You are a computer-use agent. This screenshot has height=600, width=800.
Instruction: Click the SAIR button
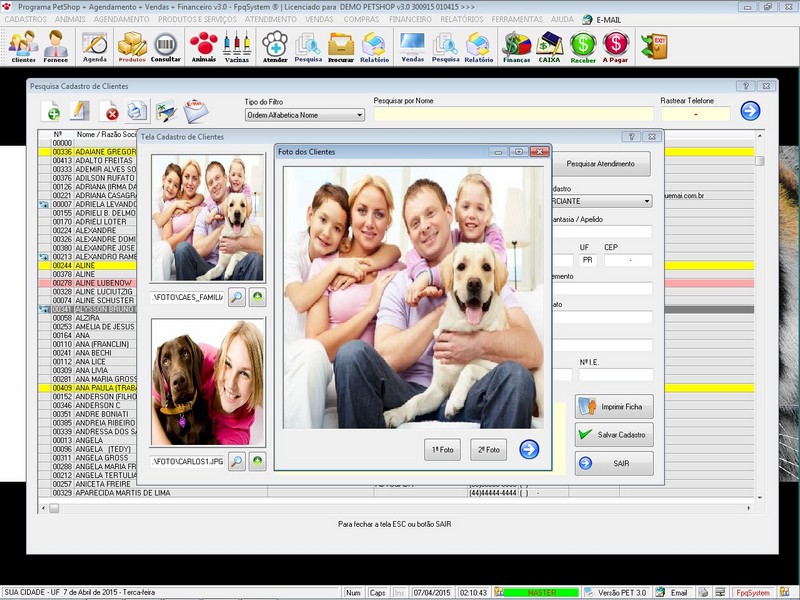coord(614,463)
